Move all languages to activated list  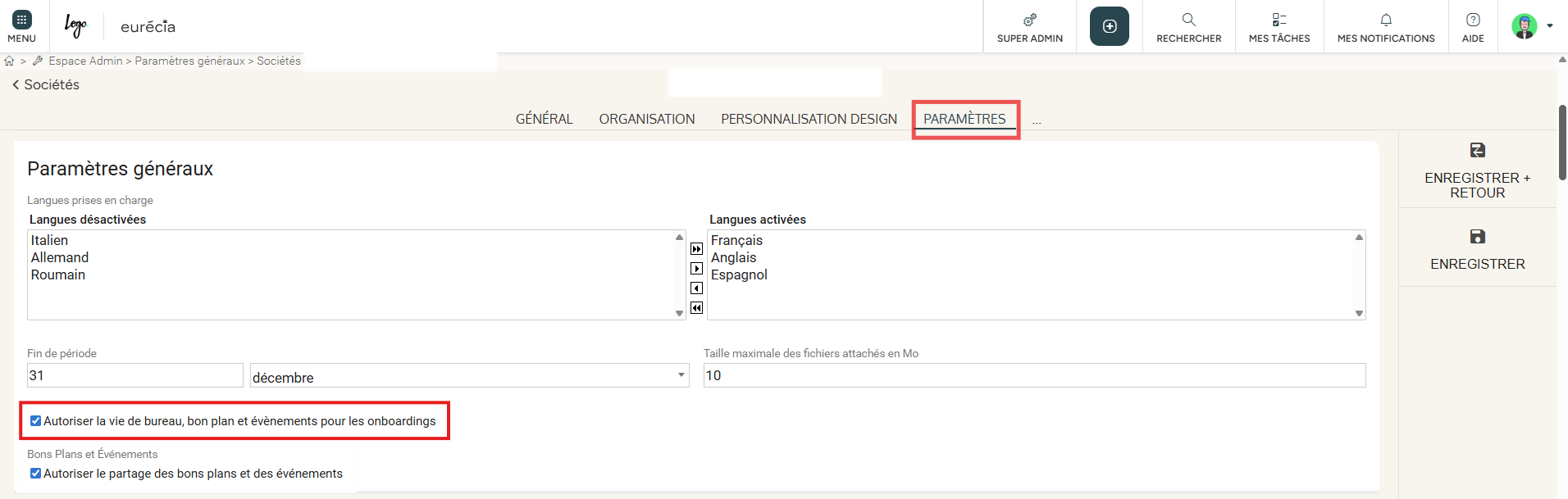(x=696, y=249)
